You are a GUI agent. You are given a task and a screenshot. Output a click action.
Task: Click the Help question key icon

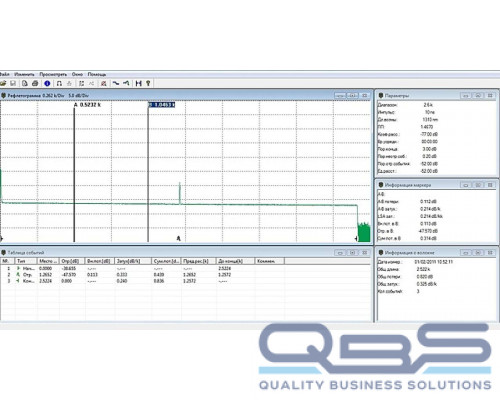(x=148, y=83)
